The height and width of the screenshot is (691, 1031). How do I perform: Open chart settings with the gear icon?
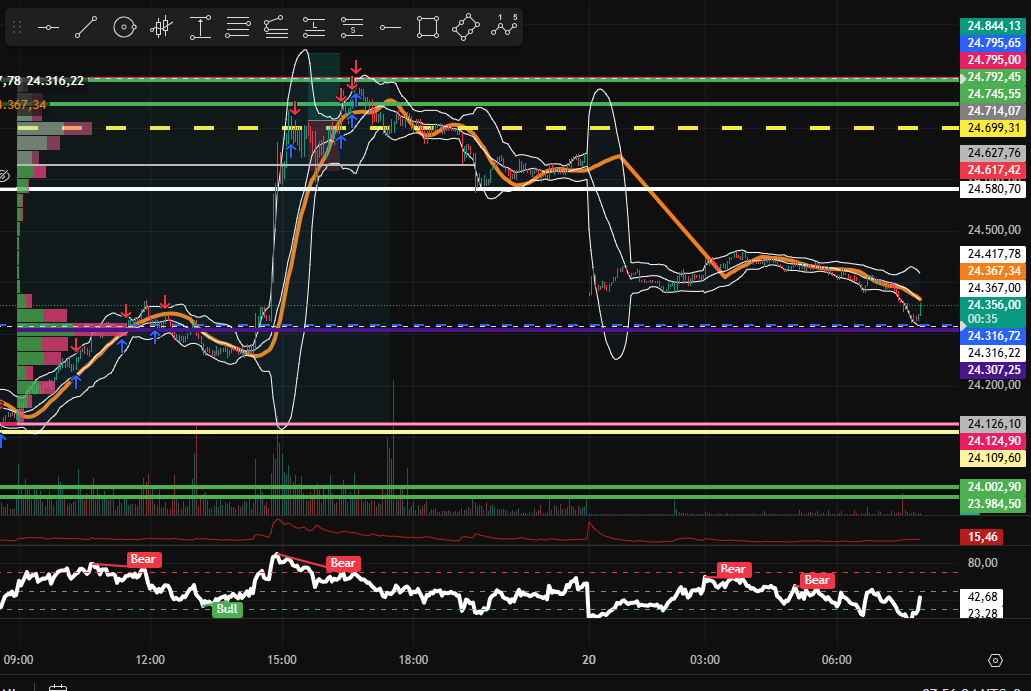[995, 661]
